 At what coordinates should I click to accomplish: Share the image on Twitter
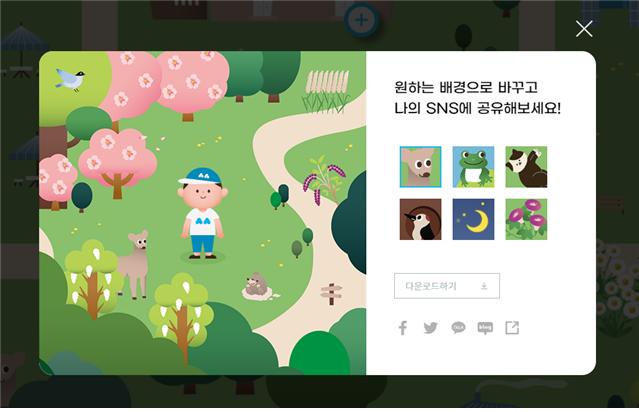pyautogui.click(x=430, y=328)
